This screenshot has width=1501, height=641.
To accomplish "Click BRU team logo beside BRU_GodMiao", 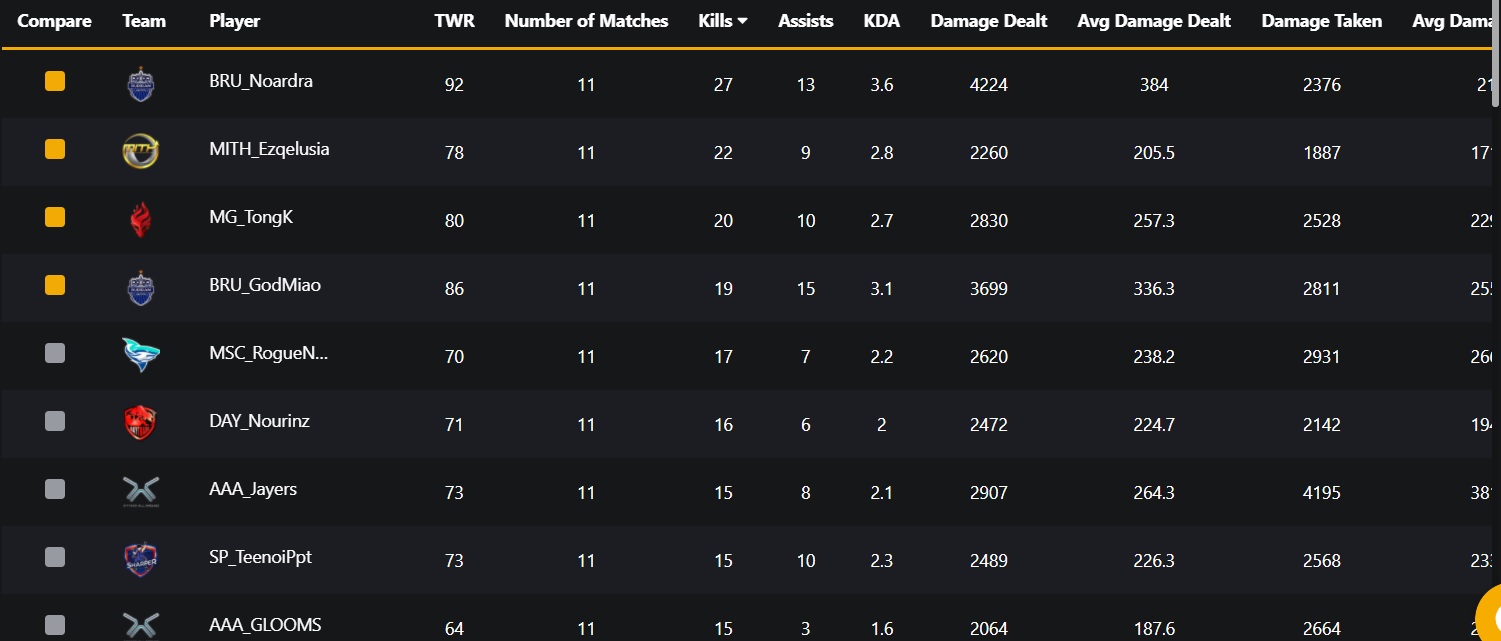I will 141,288.
